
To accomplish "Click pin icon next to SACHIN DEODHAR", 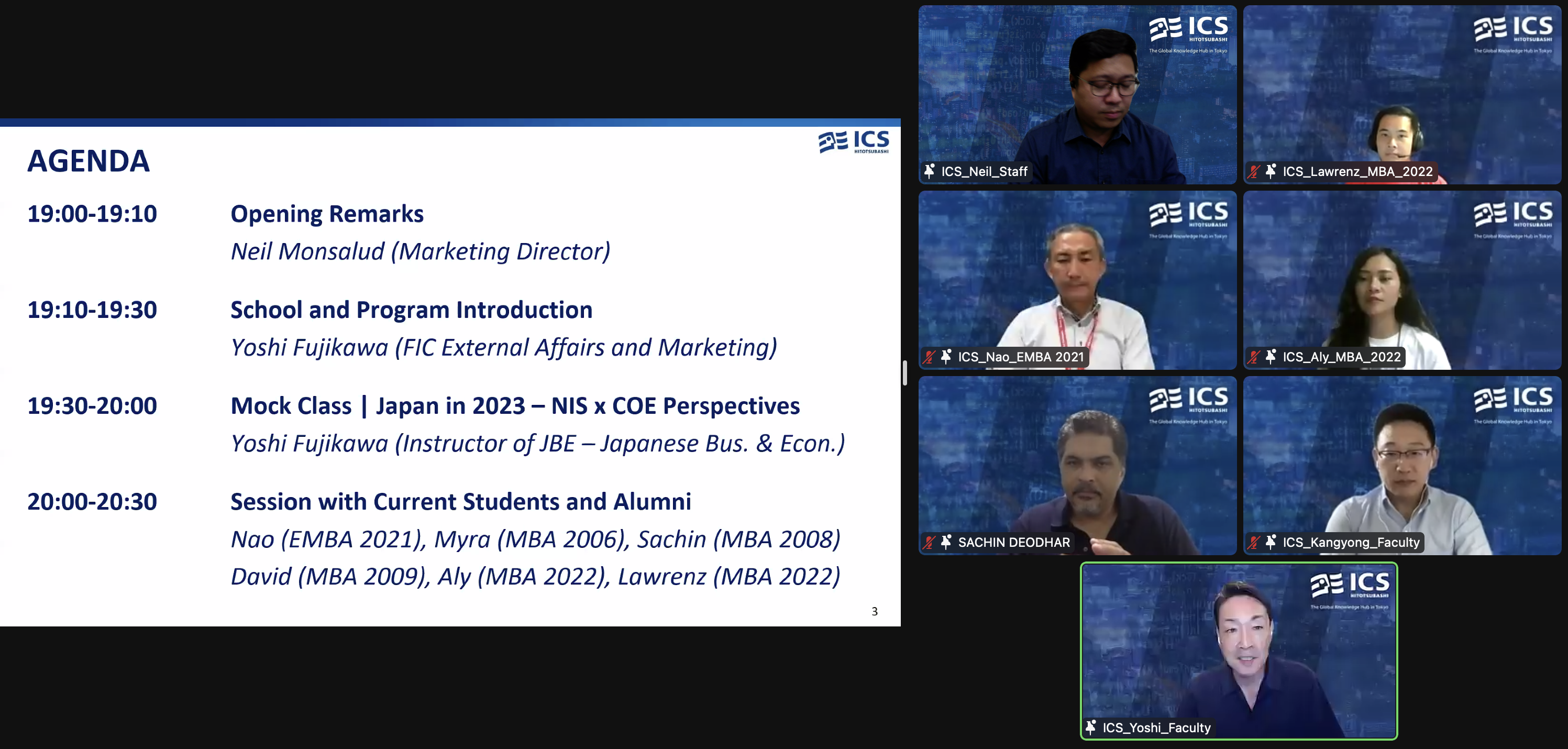I will tap(946, 542).
